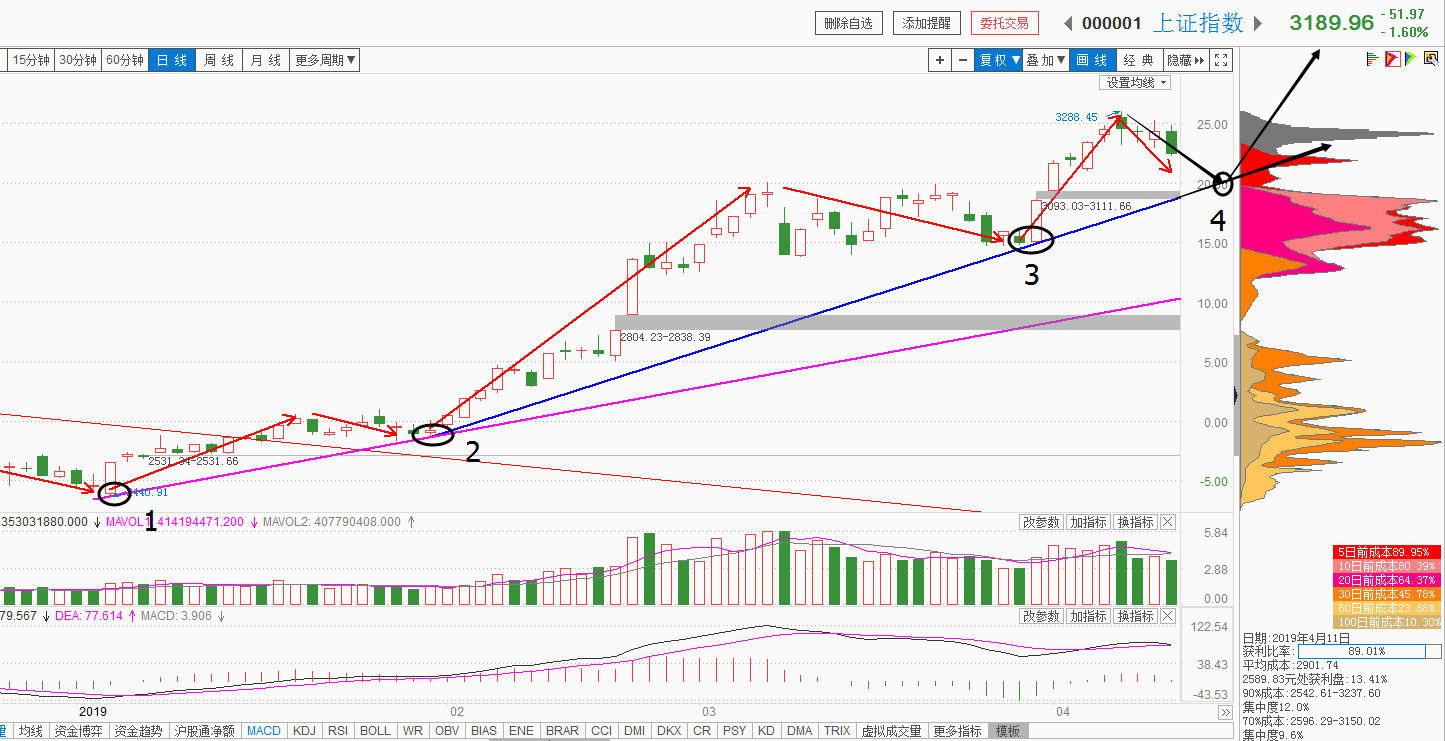Click 委托交易 button
Viewport: 1445px width, 741px height.
1006,23
